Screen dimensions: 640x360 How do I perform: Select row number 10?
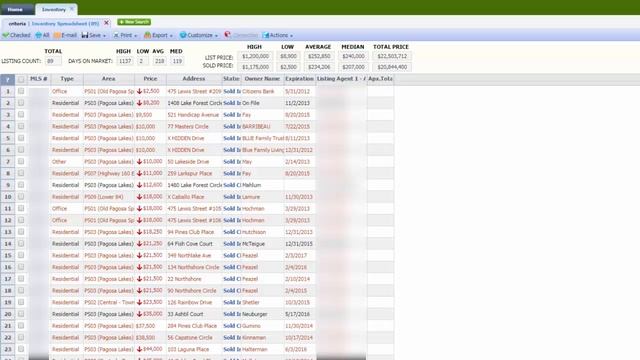(8, 197)
